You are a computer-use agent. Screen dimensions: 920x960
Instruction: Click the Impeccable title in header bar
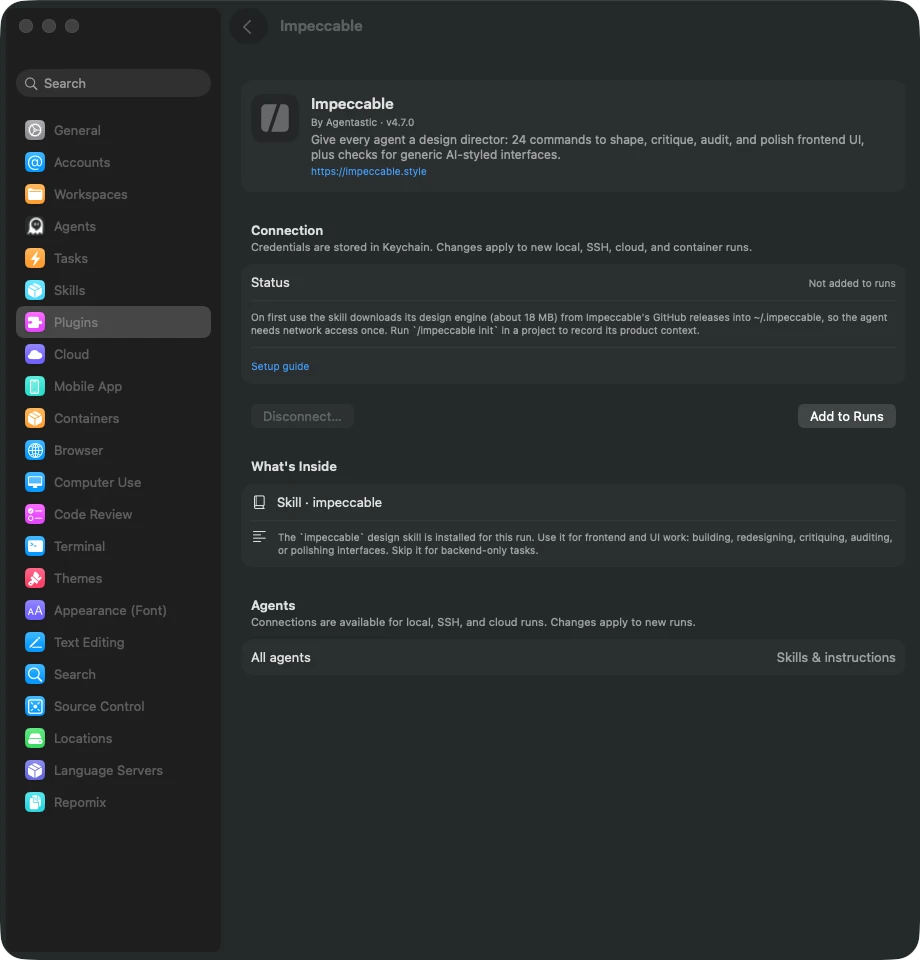pos(321,26)
